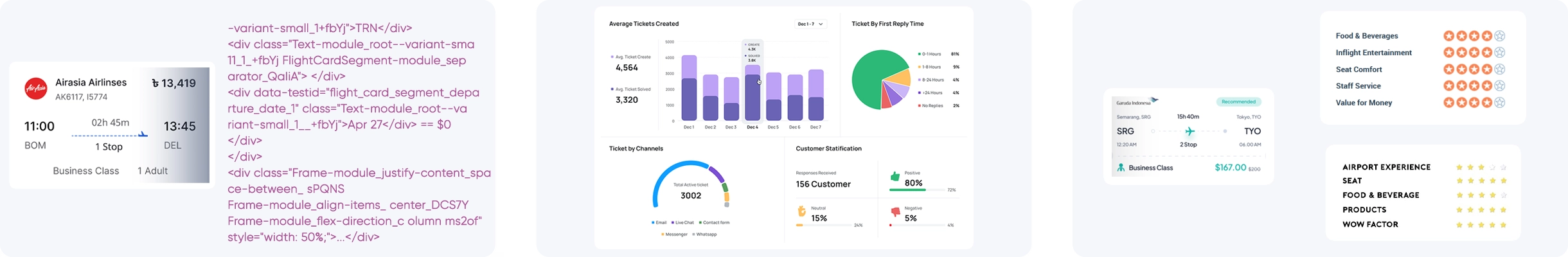The width and height of the screenshot is (1568, 257).
Task: Click the code line containing Apr 27
Action: pos(339,125)
